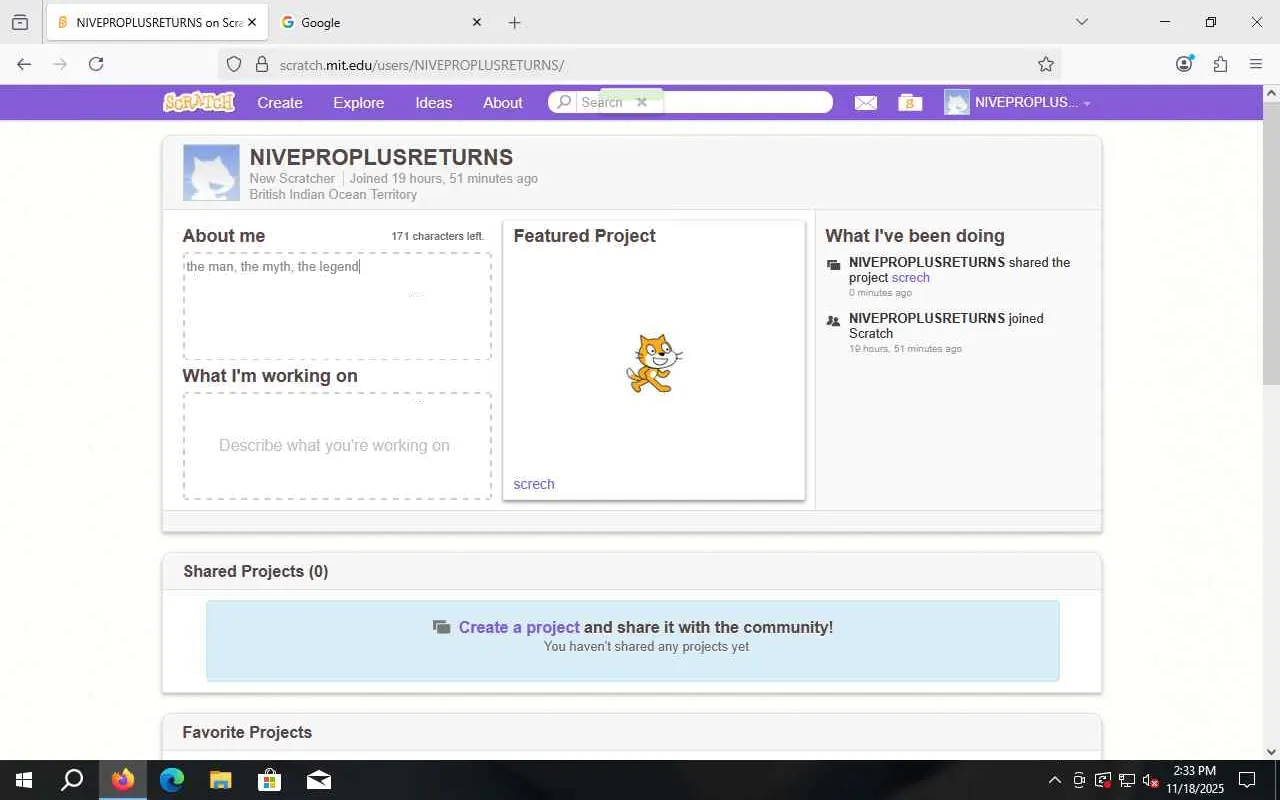Click the page scrollbar down arrow
This screenshot has width=1280, height=800.
tap(1271, 752)
